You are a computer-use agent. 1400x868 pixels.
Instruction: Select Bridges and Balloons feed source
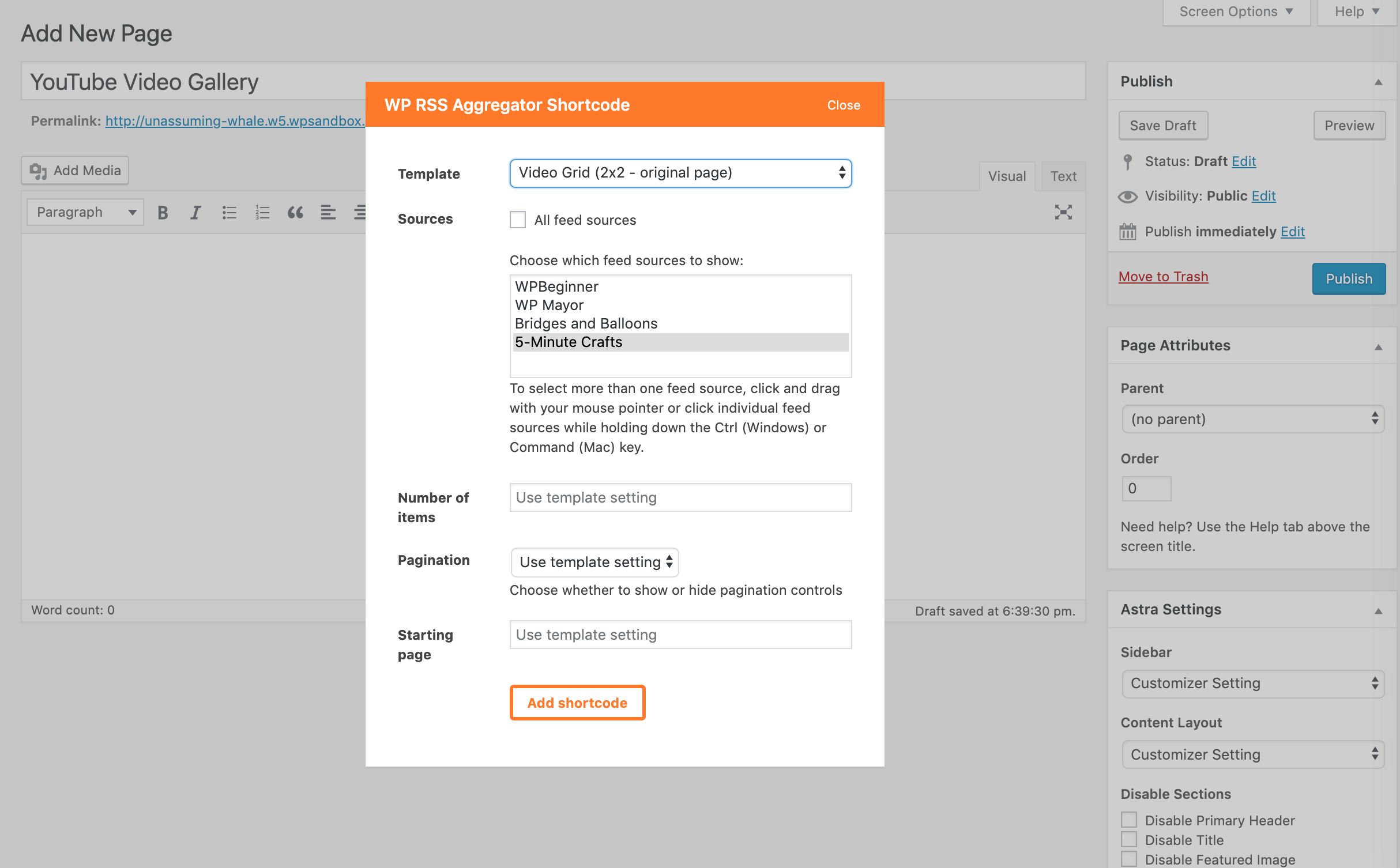680,323
